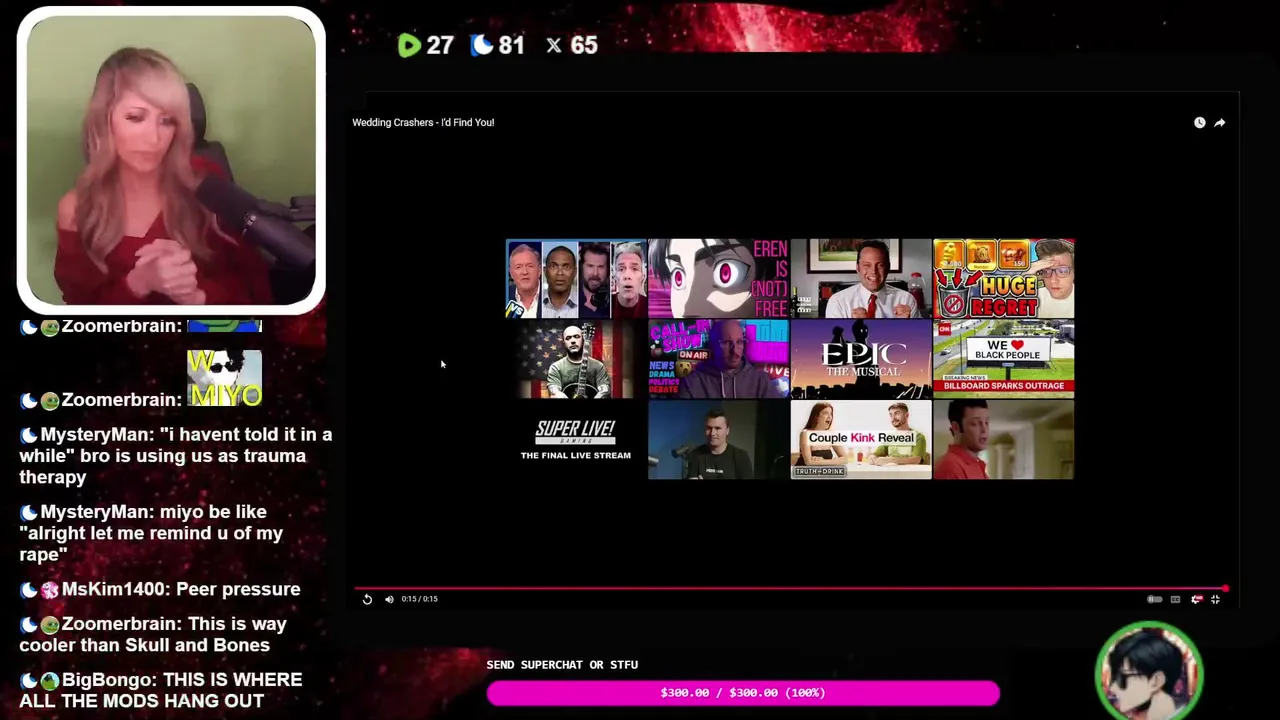Open the video title 'Wedding Crashers - I'd Find You!'
The image size is (1280, 720).
tap(423, 122)
